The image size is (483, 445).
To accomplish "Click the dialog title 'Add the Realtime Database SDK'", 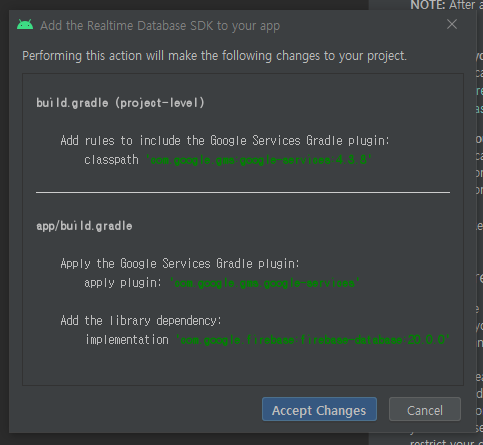I will [x=160, y=26].
